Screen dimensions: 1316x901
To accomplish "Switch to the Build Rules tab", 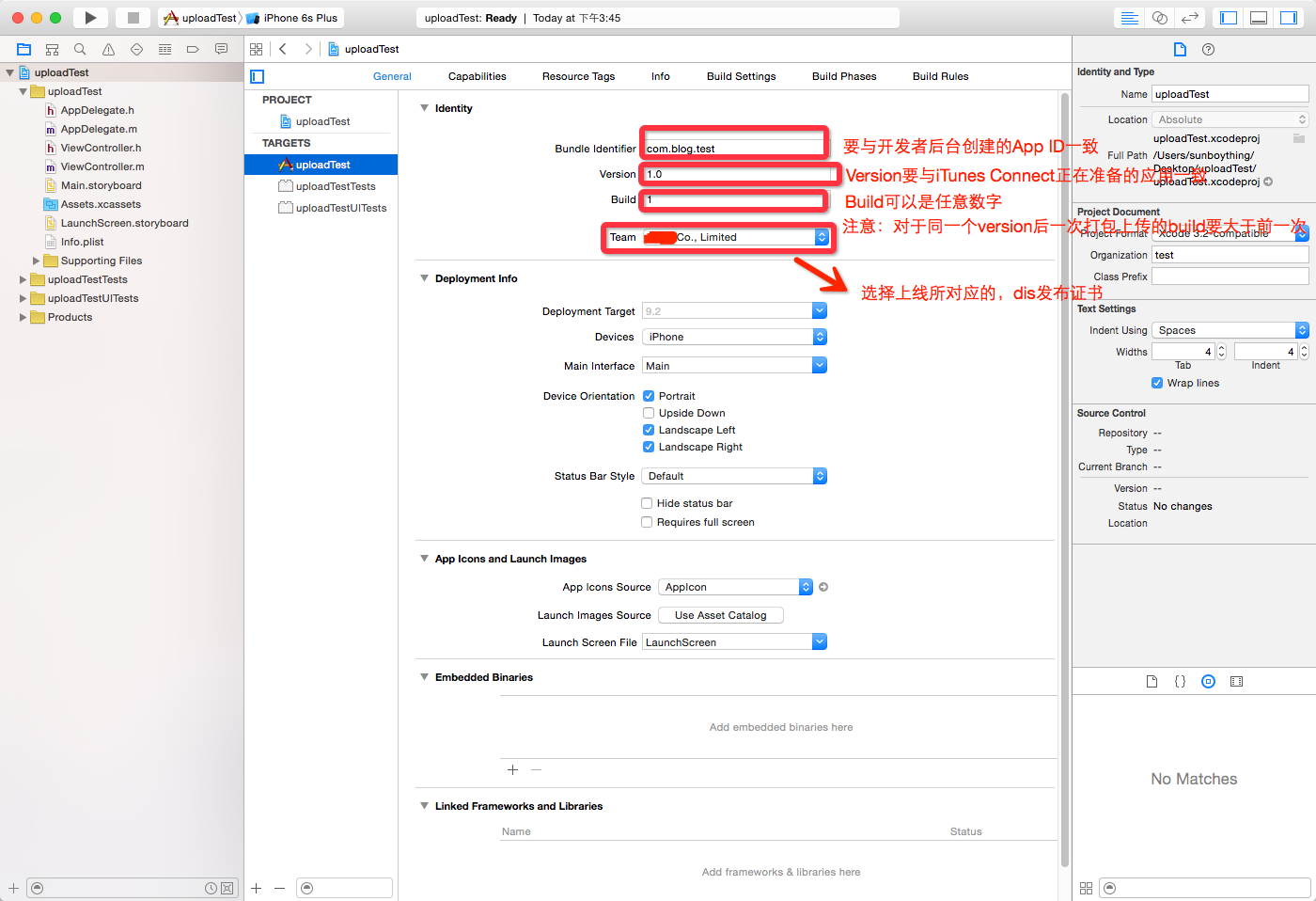I will click(x=940, y=76).
